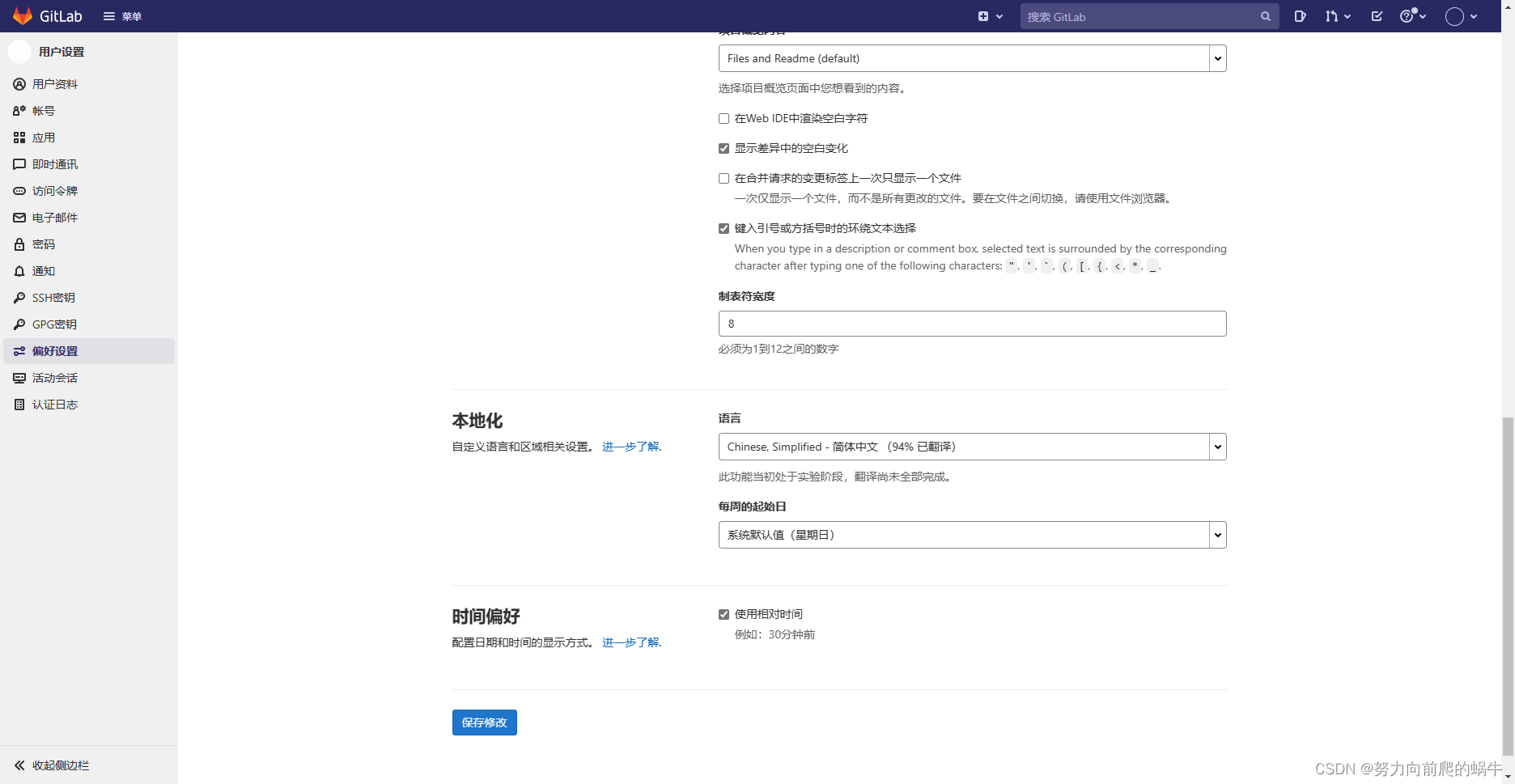Click the 活动会话 monitor icon
Image resolution: width=1515 pixels, height=784 pixels.
pos(19,378)
